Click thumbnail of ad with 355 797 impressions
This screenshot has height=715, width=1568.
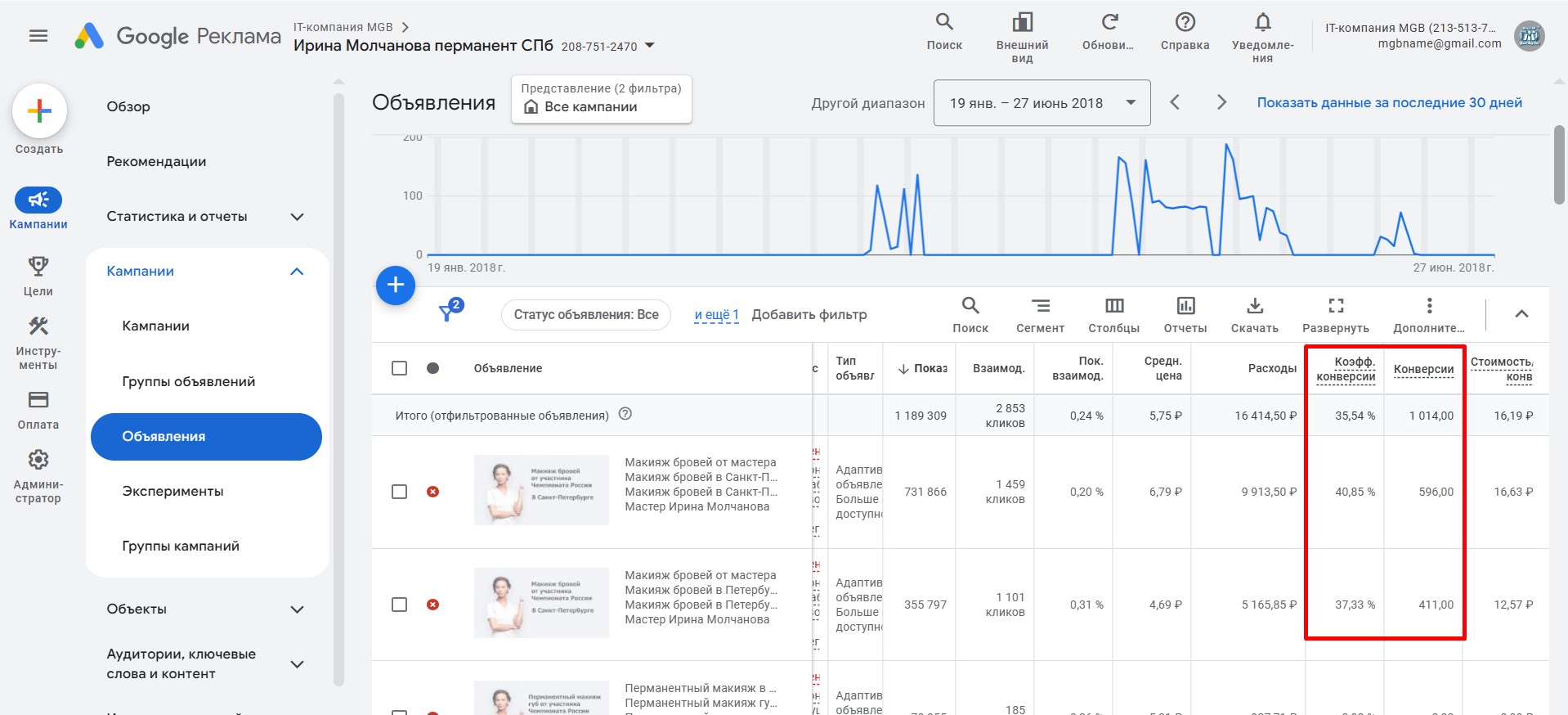pos(541,603)
